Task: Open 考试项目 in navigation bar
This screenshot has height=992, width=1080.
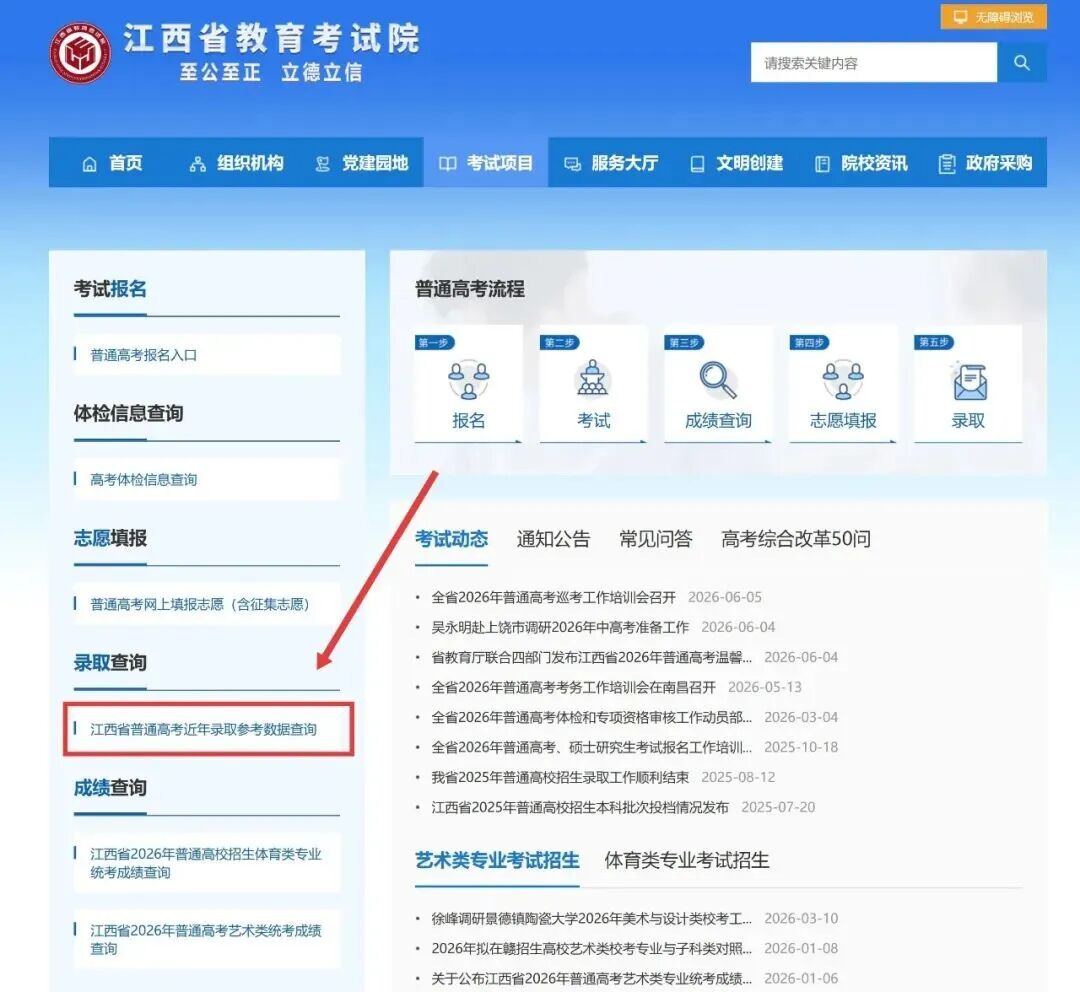Action: click(x=486, y=163)
